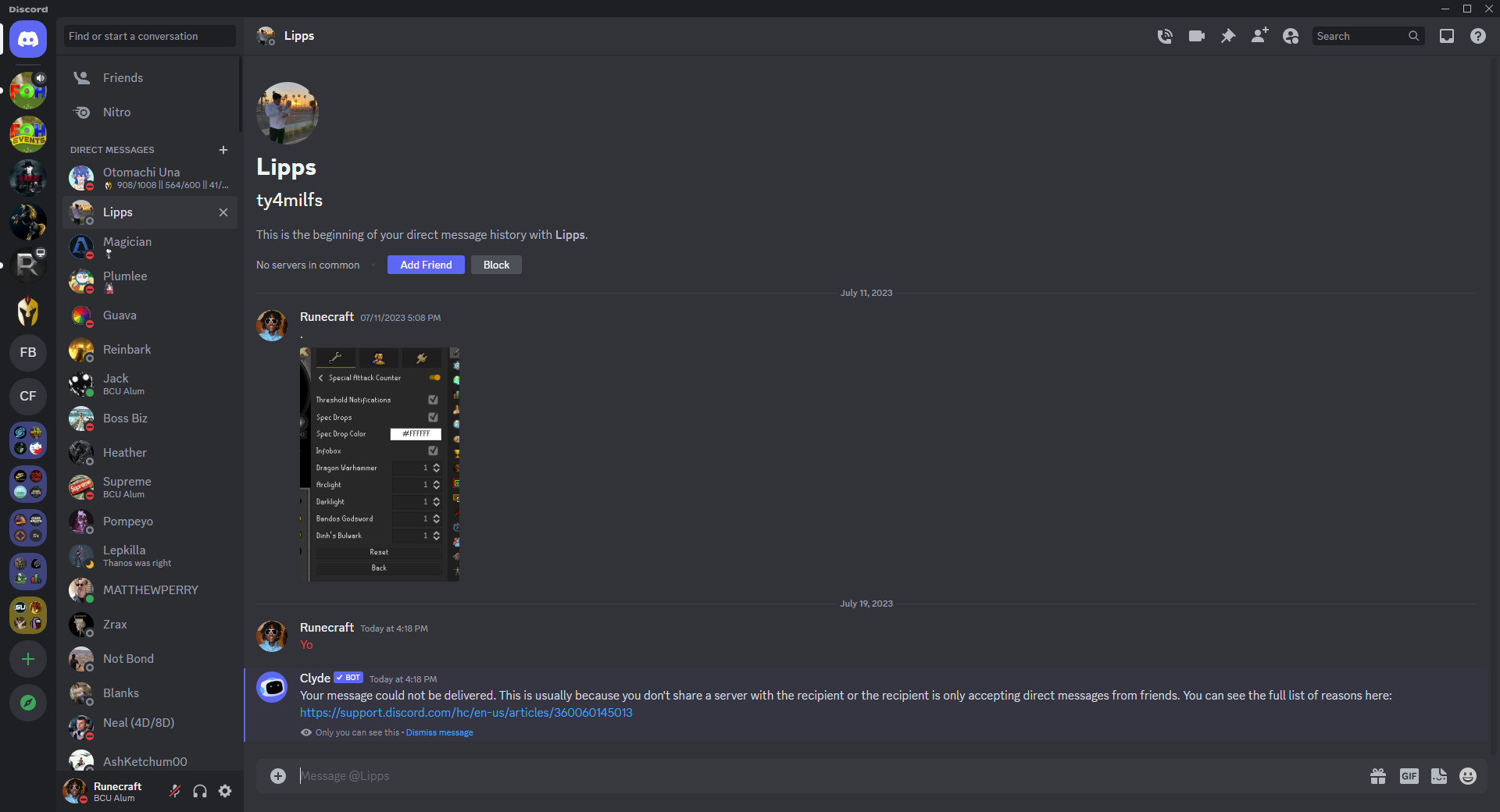Close the Lipps direct message

[x=223, y=212]
